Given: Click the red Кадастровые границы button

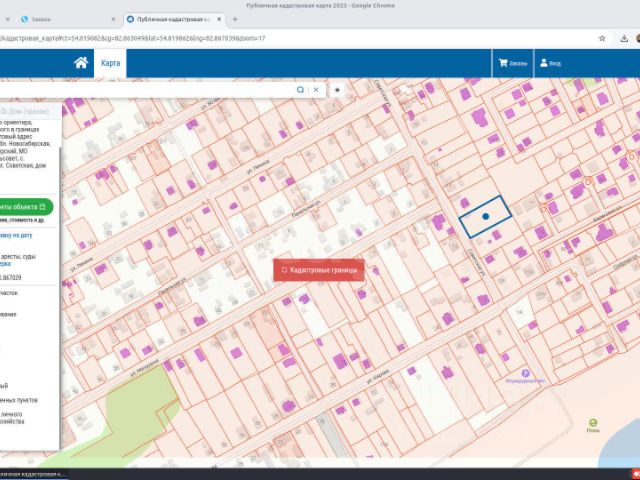Looking at the screenshot, I should pyautogui.click(x=319, y=270).
